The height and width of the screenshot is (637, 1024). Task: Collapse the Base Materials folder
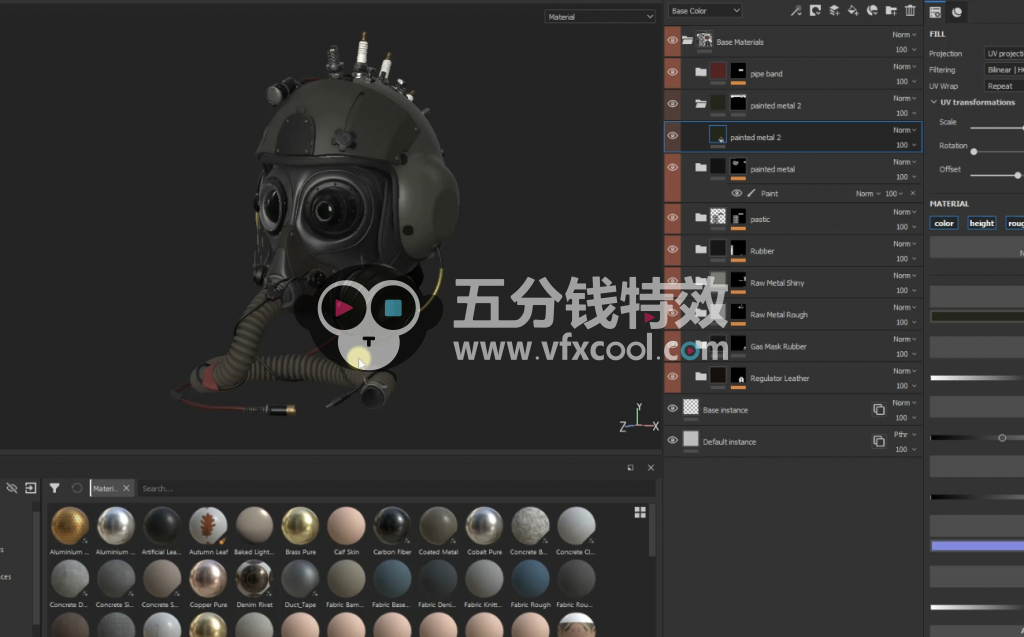tap(687, 41)
